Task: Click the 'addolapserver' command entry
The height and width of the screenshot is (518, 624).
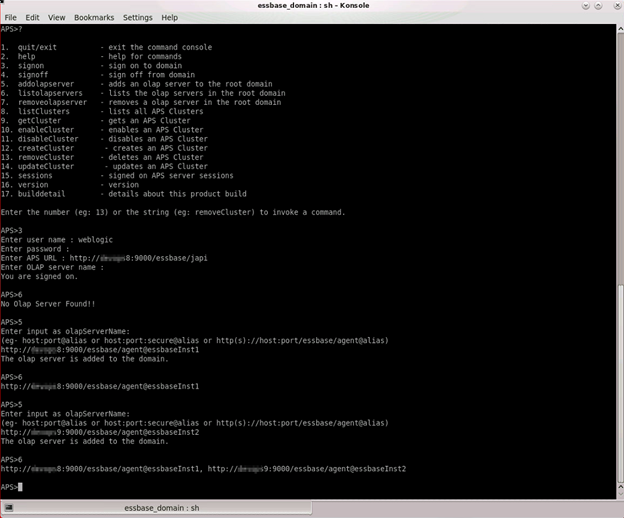Action: point(46,84)
